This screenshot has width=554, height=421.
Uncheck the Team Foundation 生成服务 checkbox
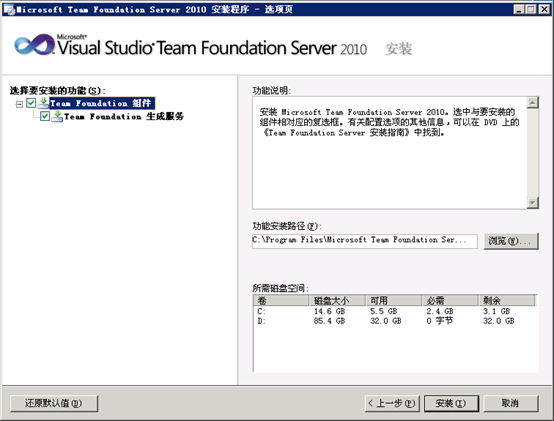point(45,116)
